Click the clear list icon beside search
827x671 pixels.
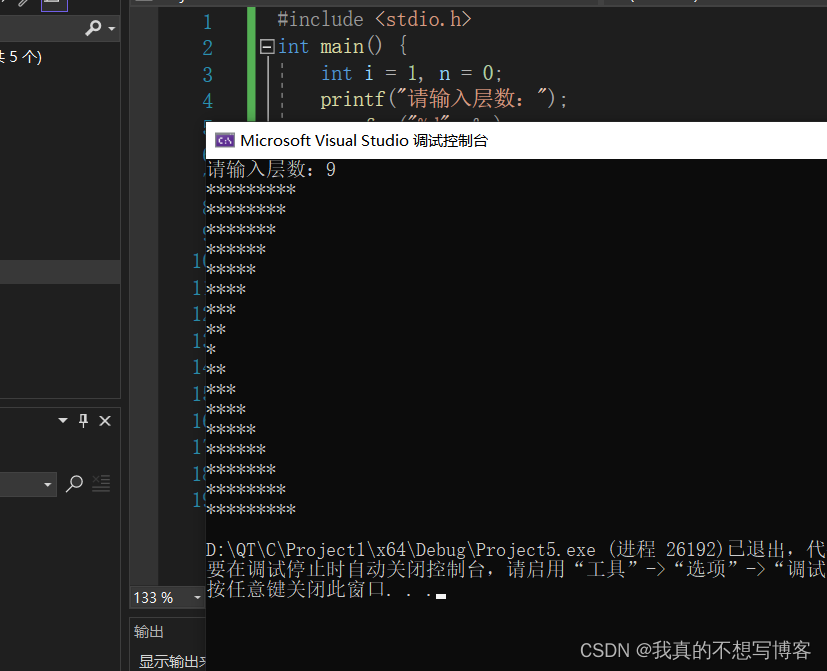pos(101,483)
